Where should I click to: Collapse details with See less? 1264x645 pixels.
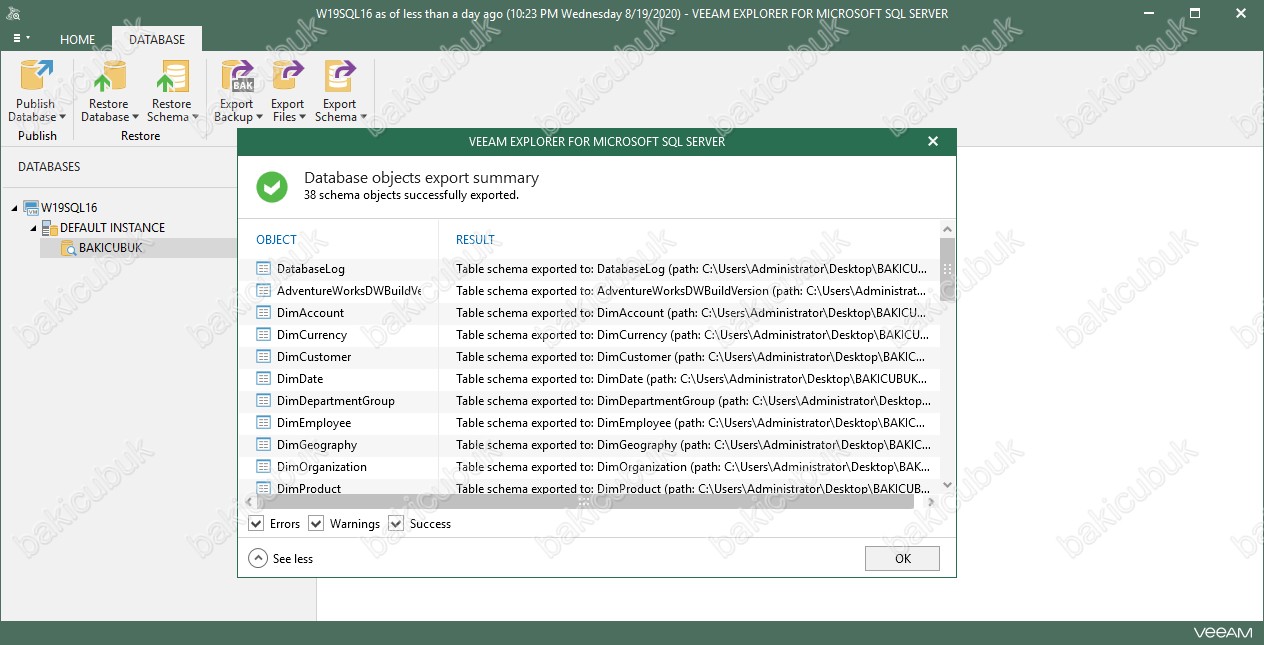coord(281,558)
